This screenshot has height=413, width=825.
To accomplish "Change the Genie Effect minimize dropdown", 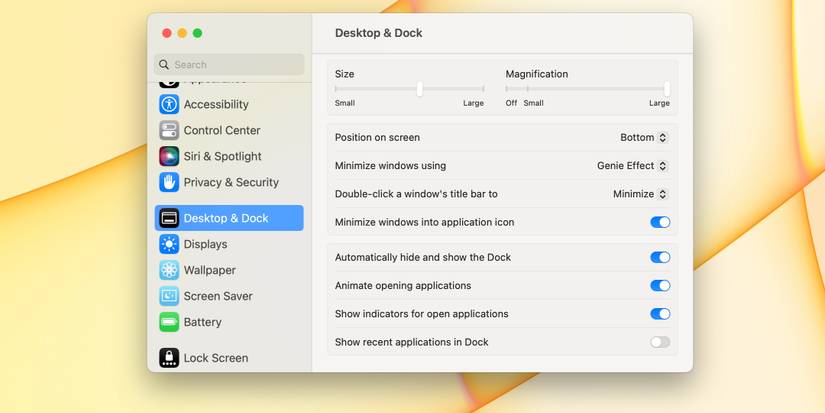I will 632,166.
